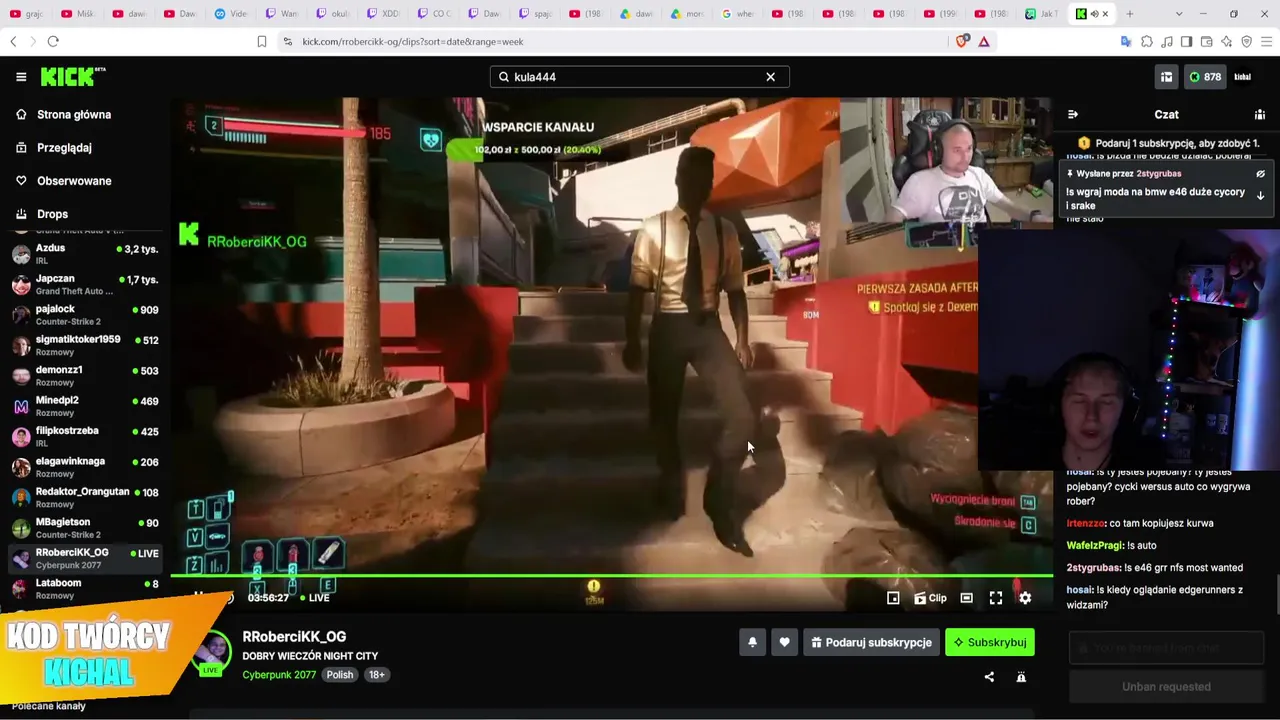Screen dimensions: 1280x720
Task: Clear the kula444 search text
Action: [x=770, y=77]
